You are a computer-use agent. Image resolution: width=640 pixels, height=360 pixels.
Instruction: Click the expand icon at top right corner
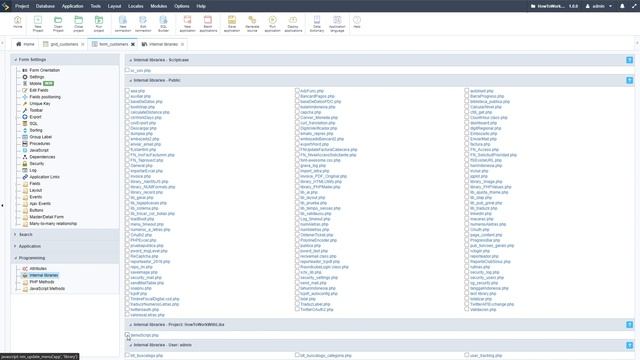tap(634, 6)
